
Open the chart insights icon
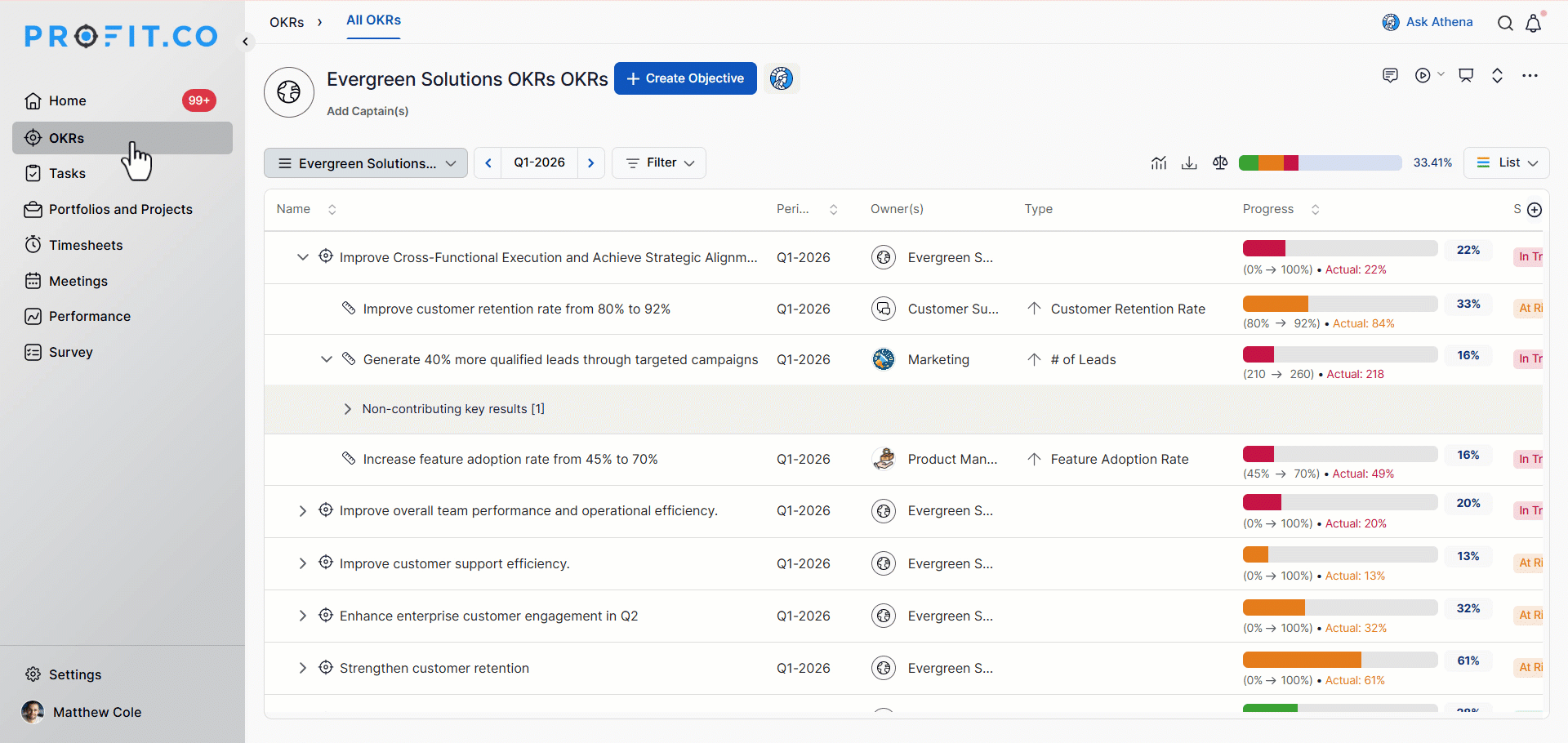pos(1158,163)
